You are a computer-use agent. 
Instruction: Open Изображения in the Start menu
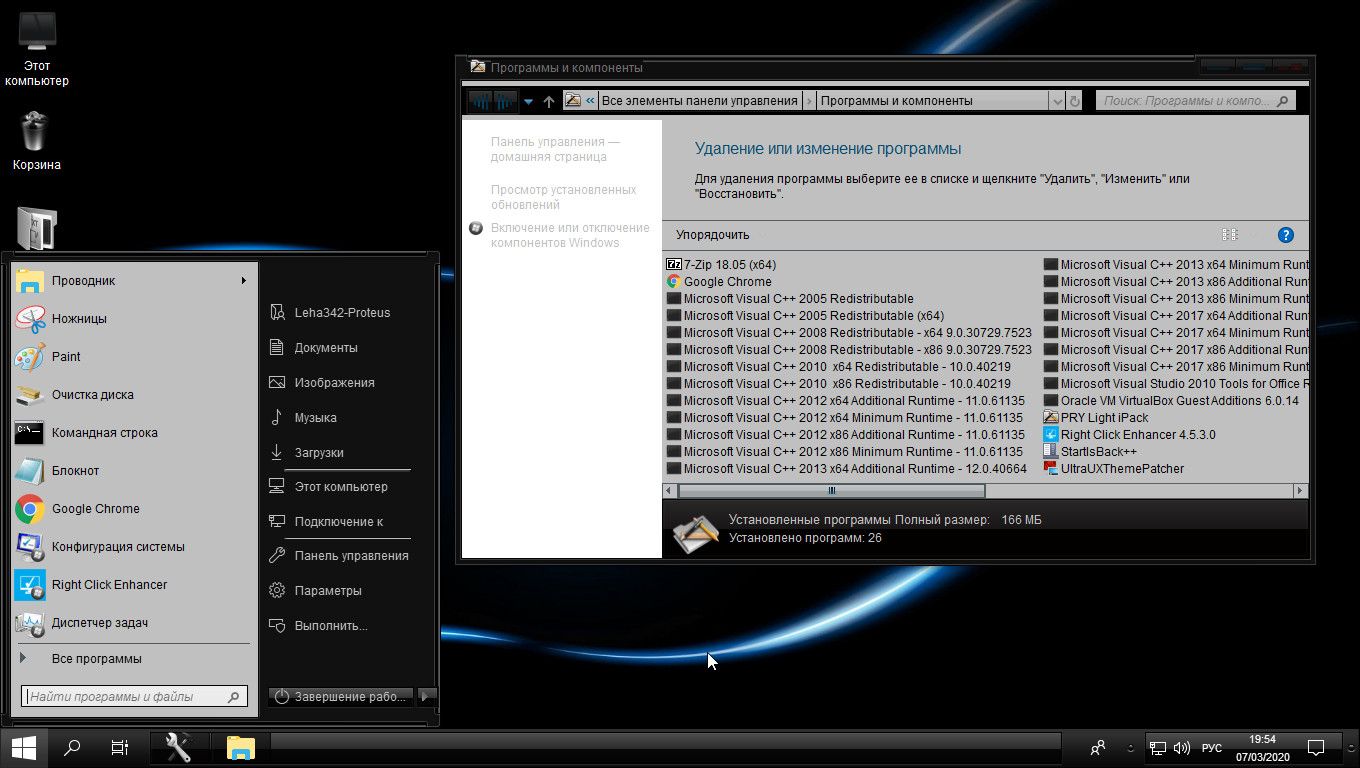tap(340, 383)
